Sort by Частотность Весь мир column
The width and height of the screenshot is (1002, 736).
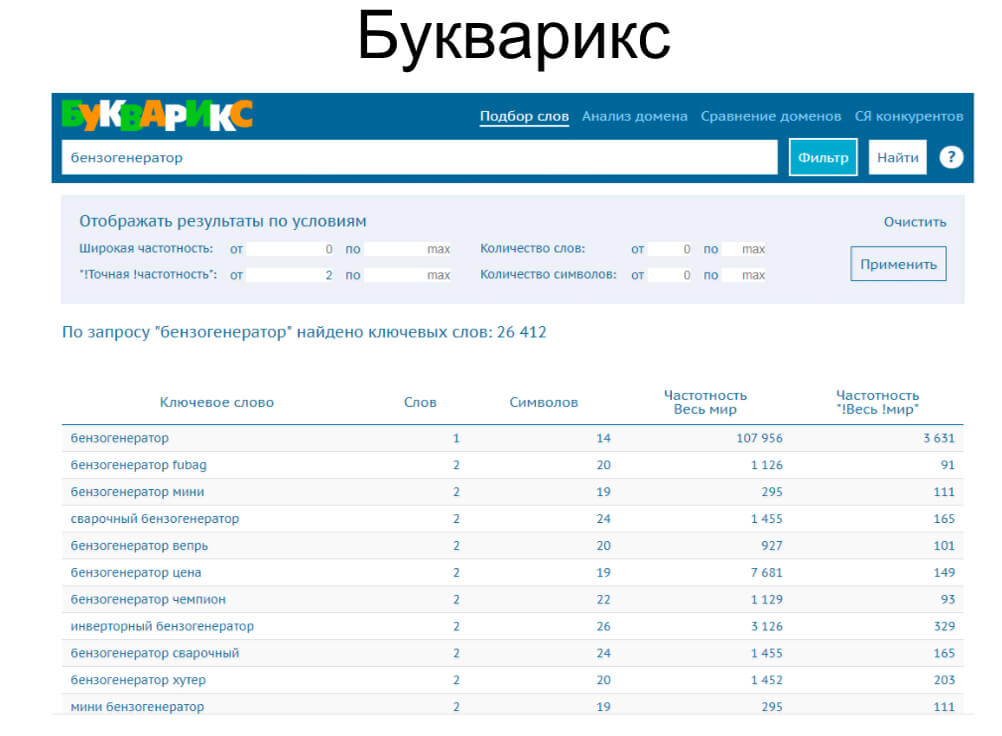704,402
